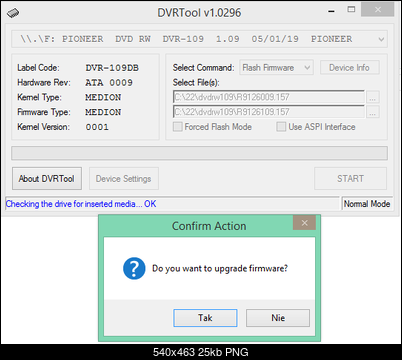Click the START button
This screenshot has height=360, width=402.
click(350, 179)
